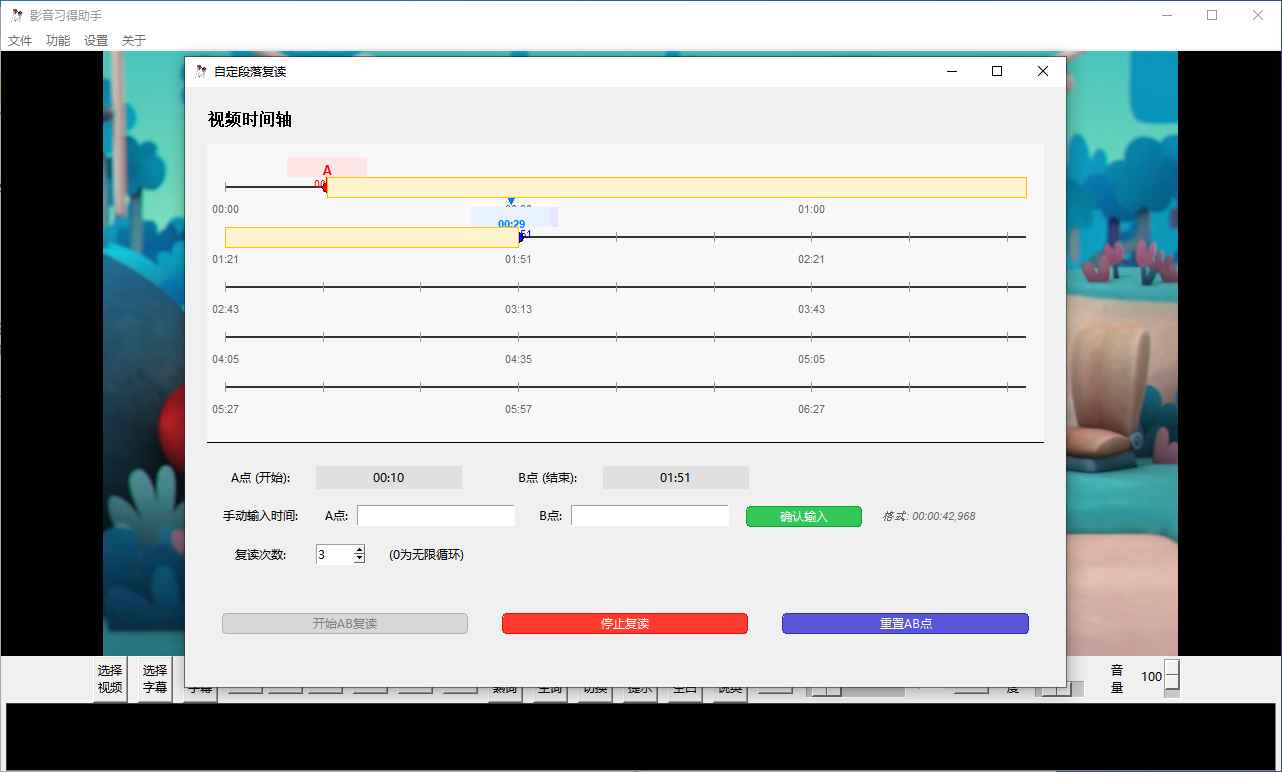Focus the manual A点 time input field
This screenshot has height=772, width=1282.
(436, 516)
